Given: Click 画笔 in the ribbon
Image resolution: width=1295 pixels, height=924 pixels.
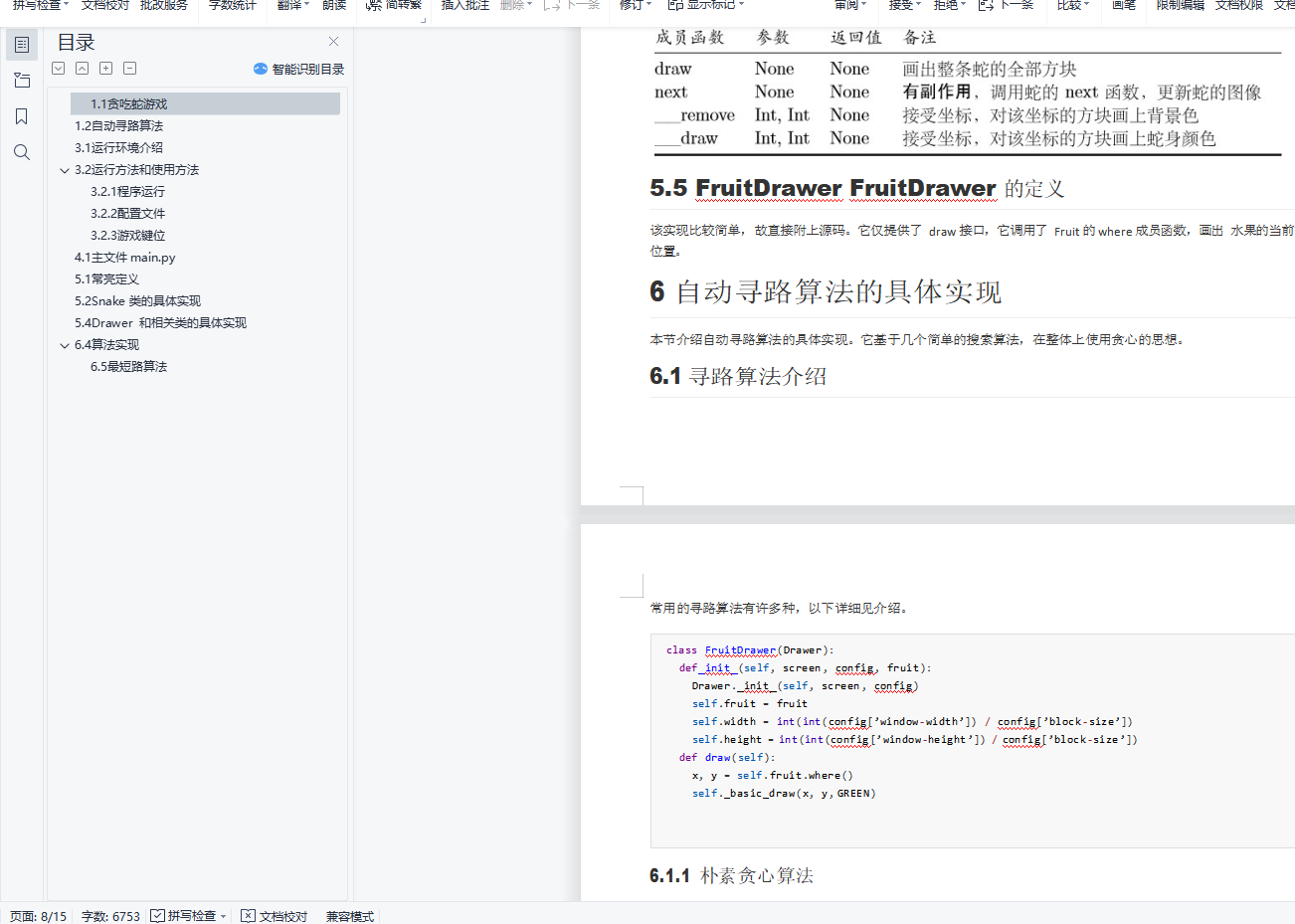Looking at the screenshot, I should 1124,5.
